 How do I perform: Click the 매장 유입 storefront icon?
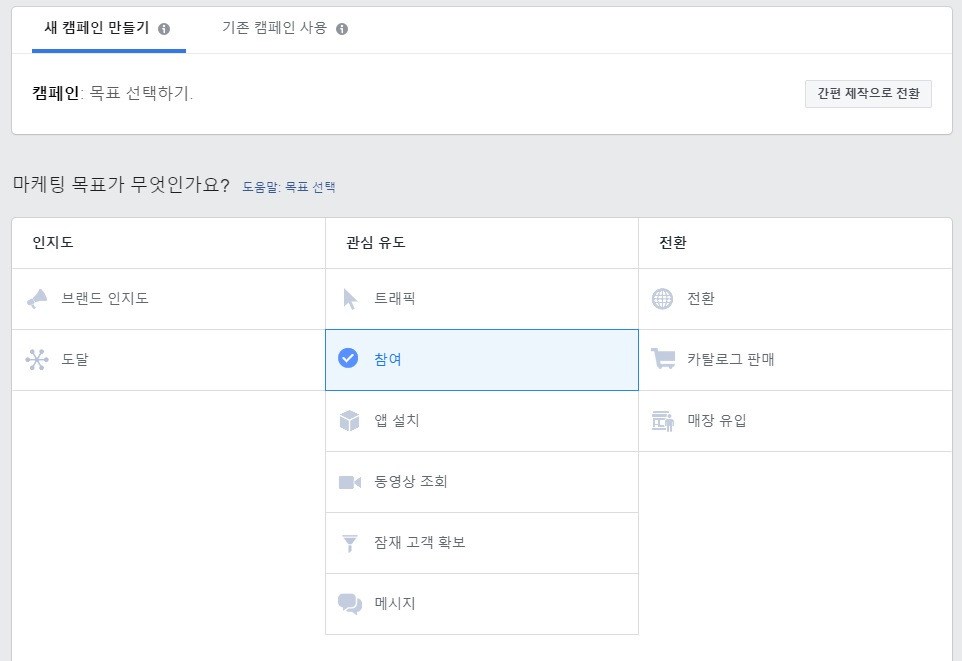tap(662, 420)
